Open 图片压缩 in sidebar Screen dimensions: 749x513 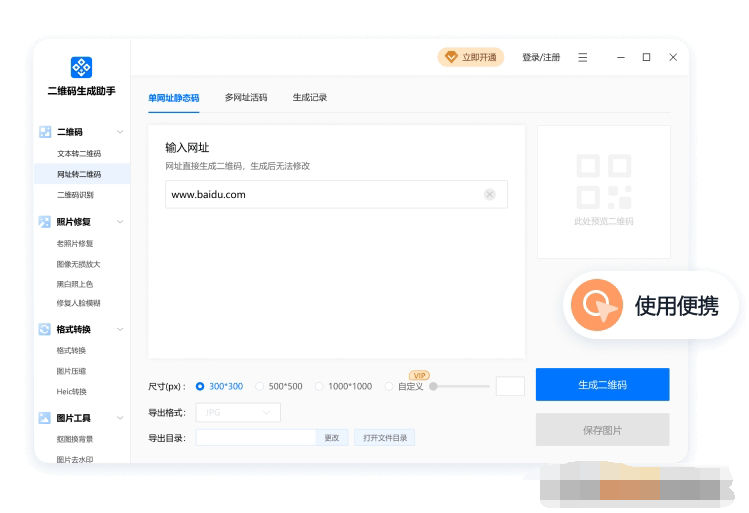[71, 371]
